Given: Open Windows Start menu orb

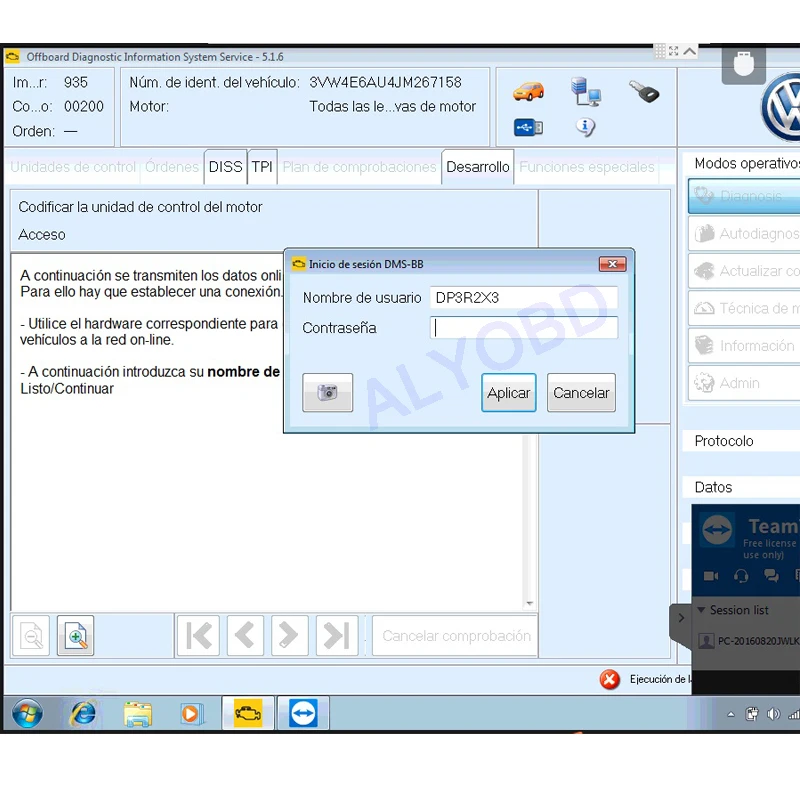Looking at the screenshot, I should [x=28, y=713].
